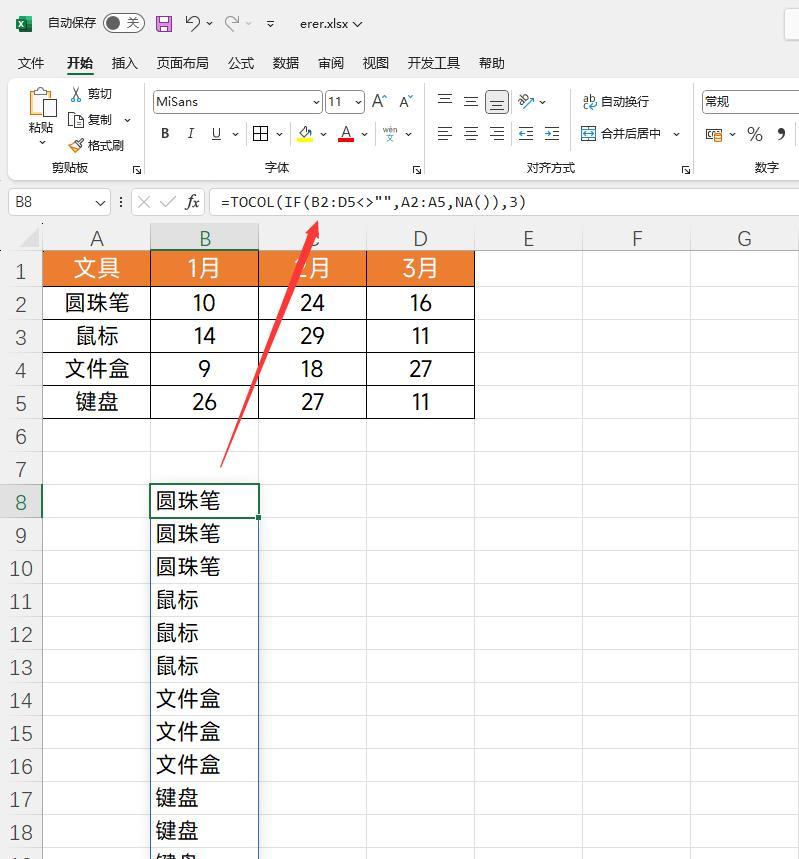The width and height of the screenshot is (799, 859).
Task: Click the accounting number format icon
Action: [x=714, y=135]
